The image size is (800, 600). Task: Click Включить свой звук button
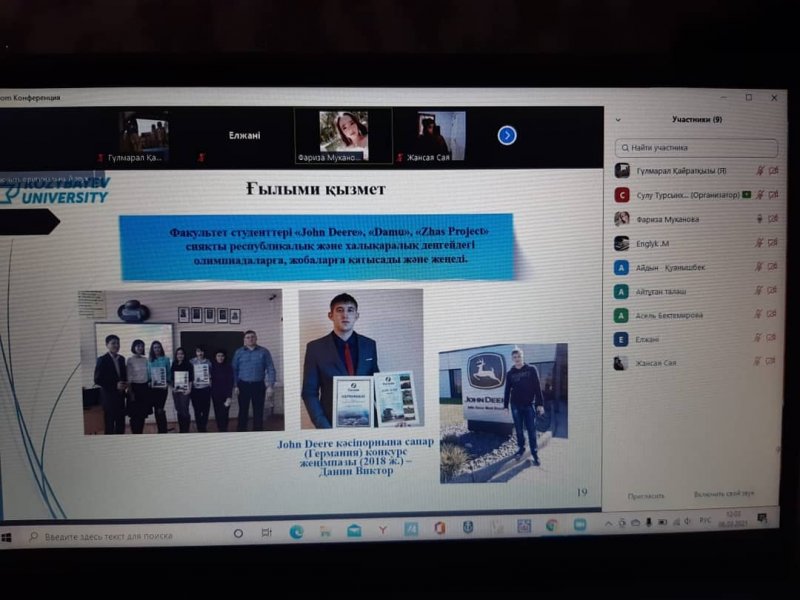point(724,495)
